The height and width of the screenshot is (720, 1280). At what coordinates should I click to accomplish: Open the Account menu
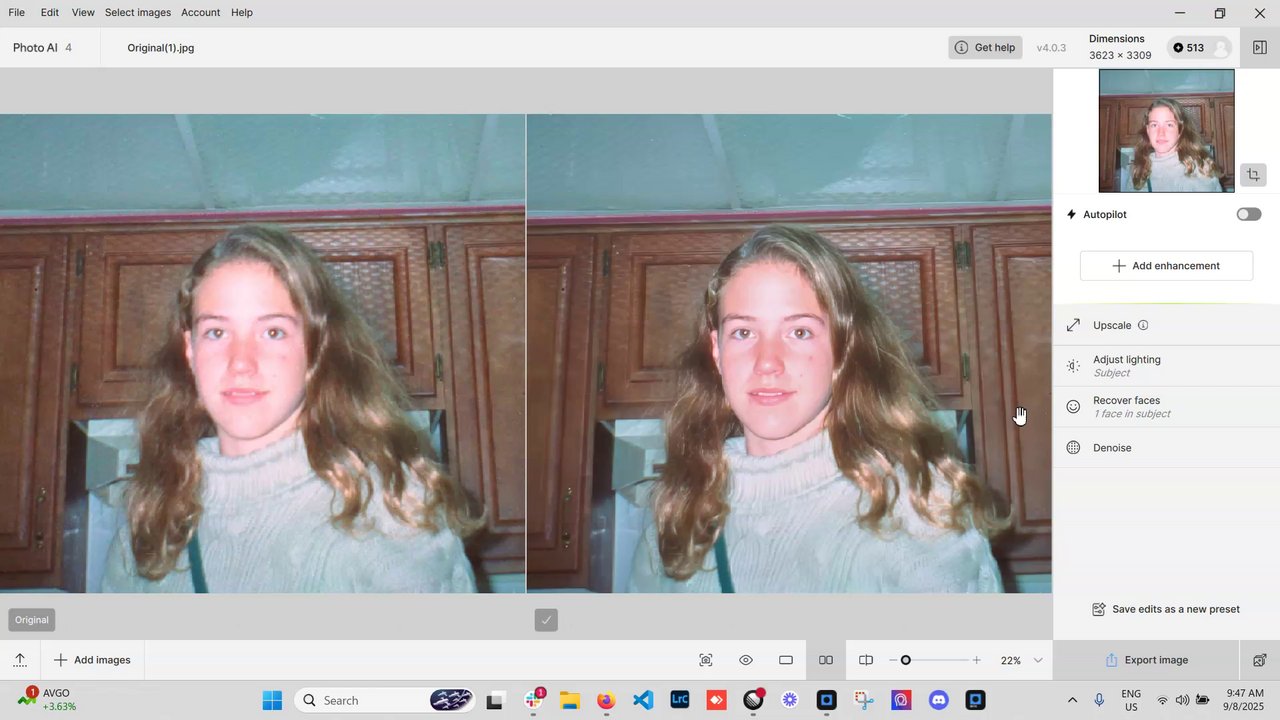200,13
